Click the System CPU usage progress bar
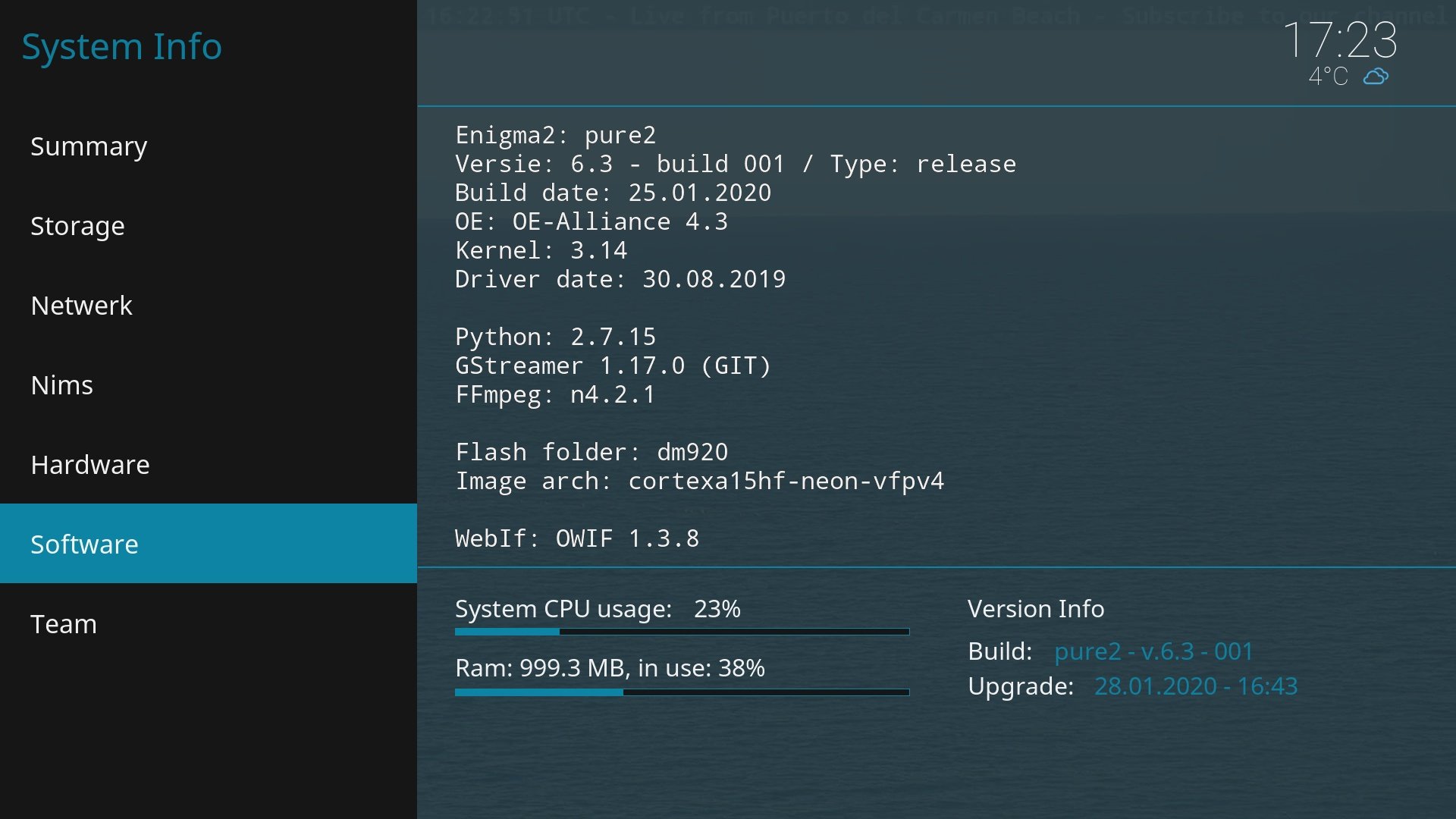The image size is (1456, 819). coord(682,632)
